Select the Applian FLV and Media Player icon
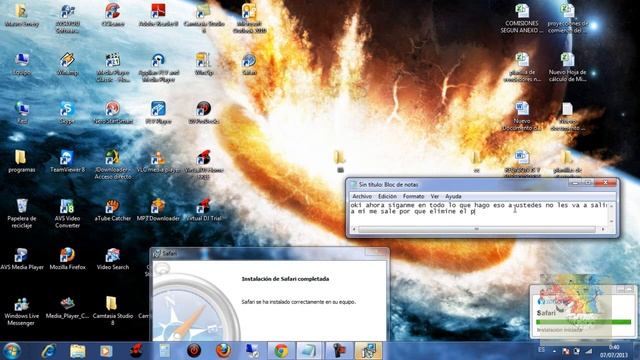Screen dimensions: 640x360 tap(158, 67)
